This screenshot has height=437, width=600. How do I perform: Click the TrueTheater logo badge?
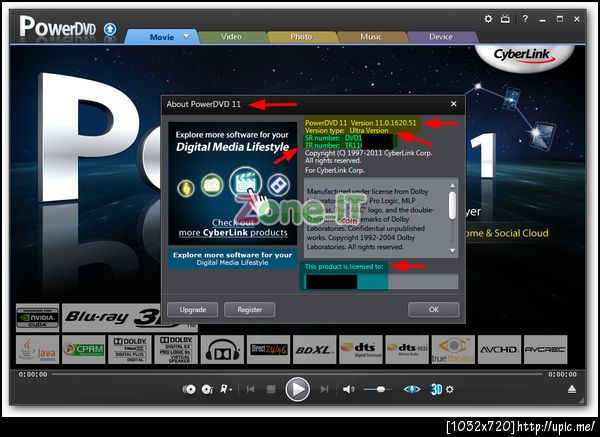[x=453, y=349]
